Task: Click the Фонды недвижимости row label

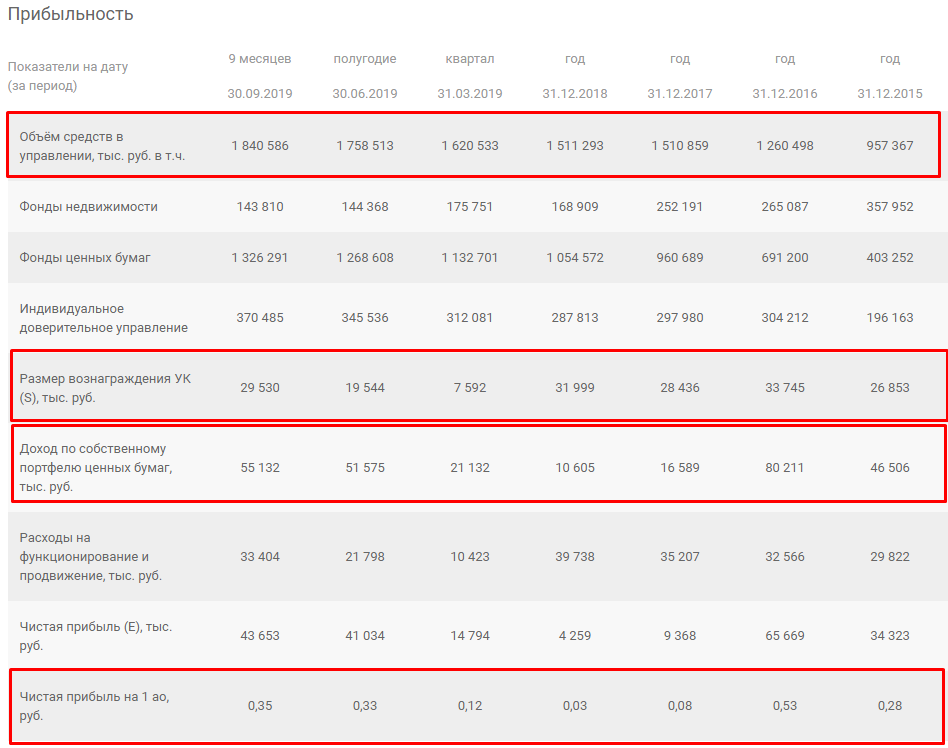Action: (88, 207)
